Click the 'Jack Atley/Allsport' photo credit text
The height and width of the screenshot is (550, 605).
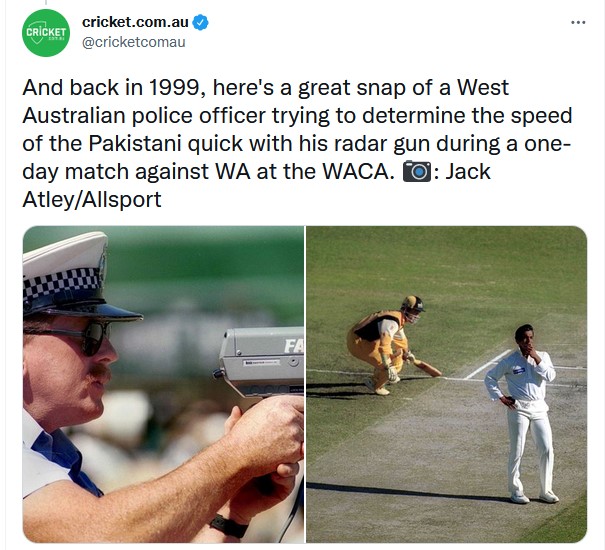[256, 185]
